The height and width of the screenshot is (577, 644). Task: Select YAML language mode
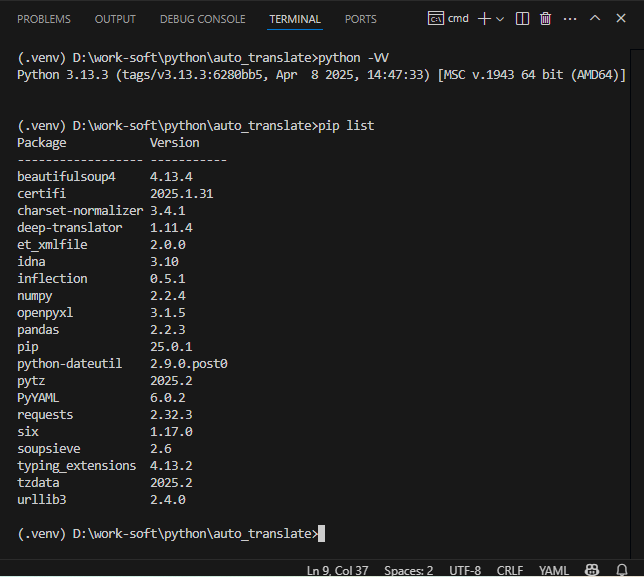(554, 570)
